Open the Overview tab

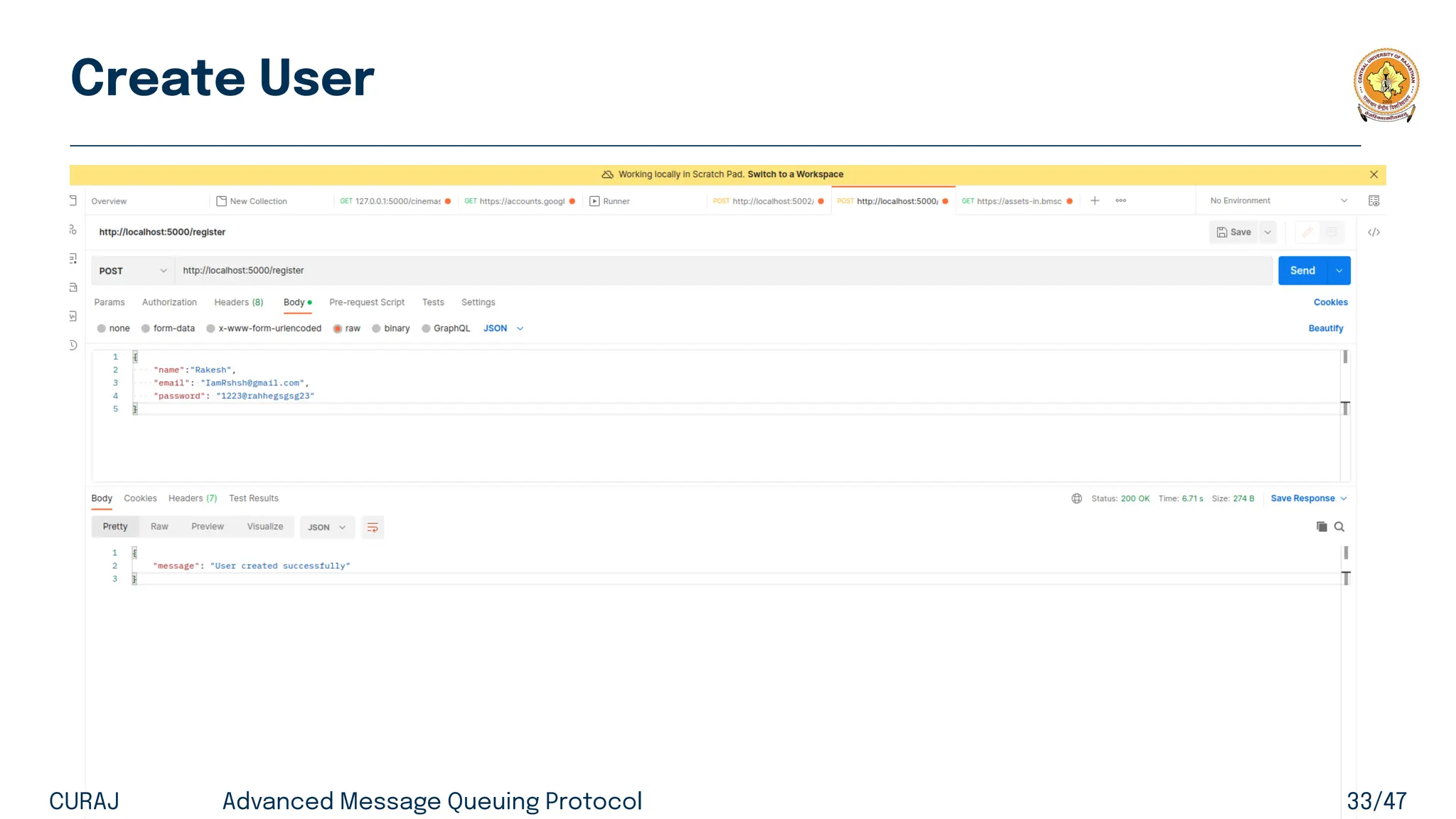tap(109, 201)
